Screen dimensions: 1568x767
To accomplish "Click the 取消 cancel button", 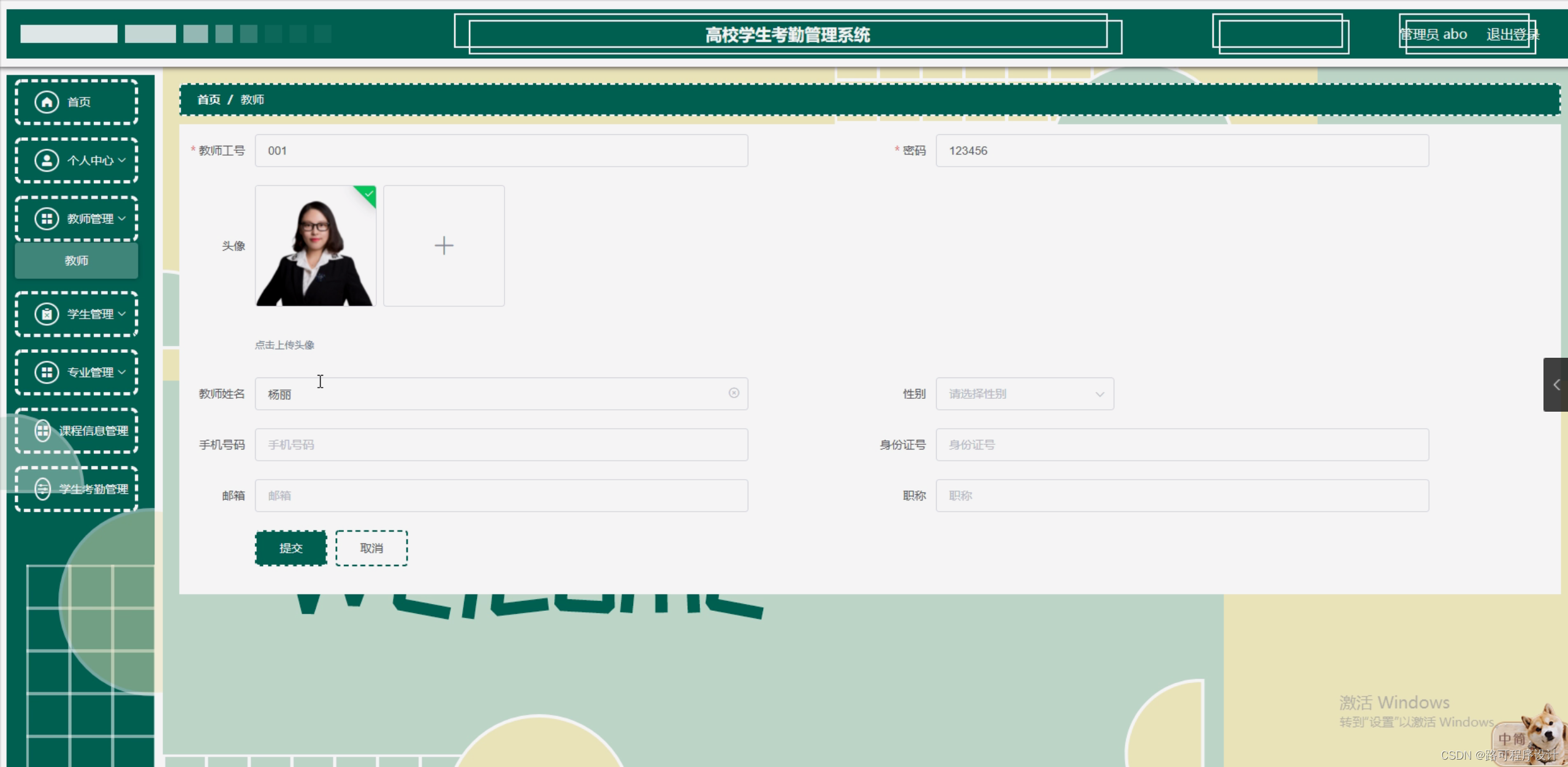I will click(371, 548).
